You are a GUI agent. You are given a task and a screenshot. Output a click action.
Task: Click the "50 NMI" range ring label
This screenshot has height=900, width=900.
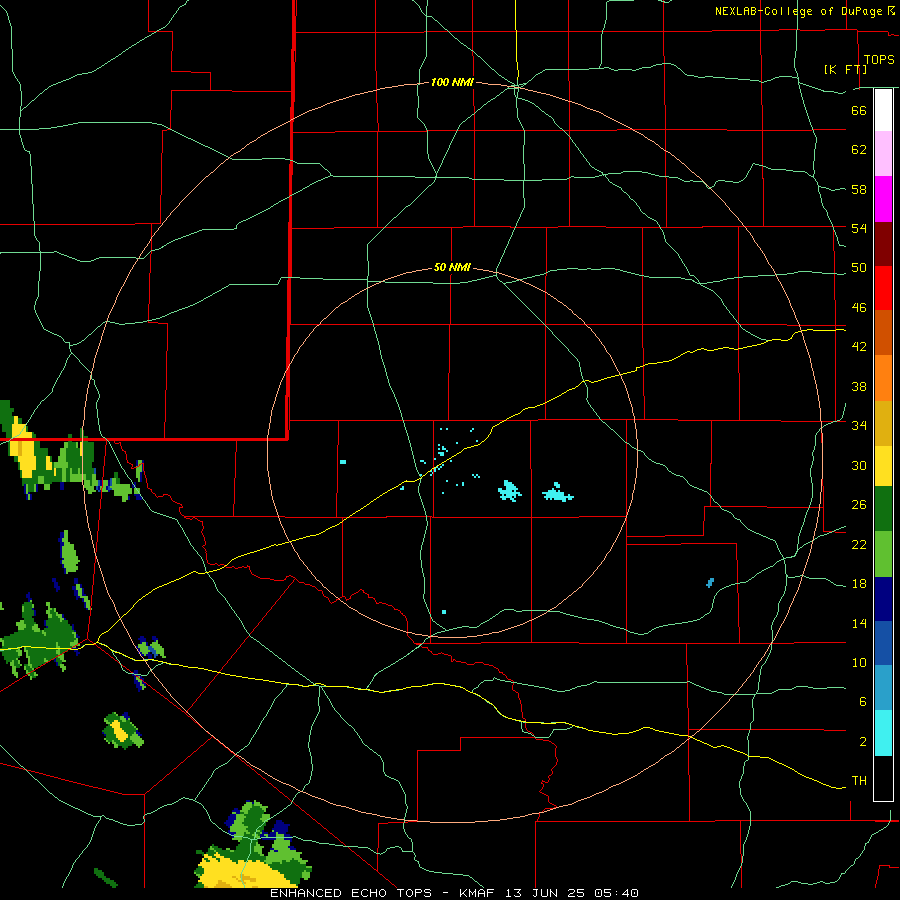tap(452, 267)
